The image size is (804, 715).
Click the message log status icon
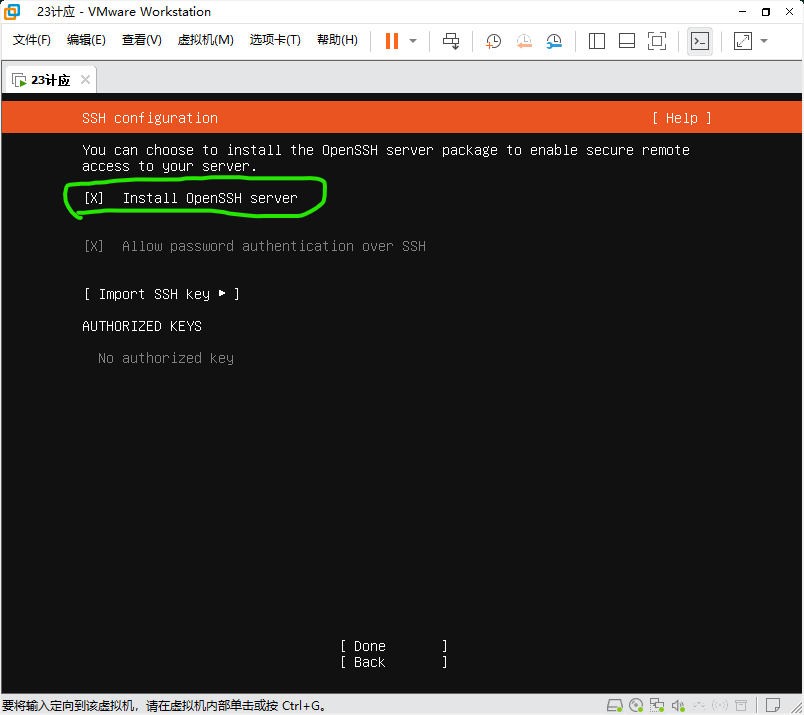coord(773,705)
